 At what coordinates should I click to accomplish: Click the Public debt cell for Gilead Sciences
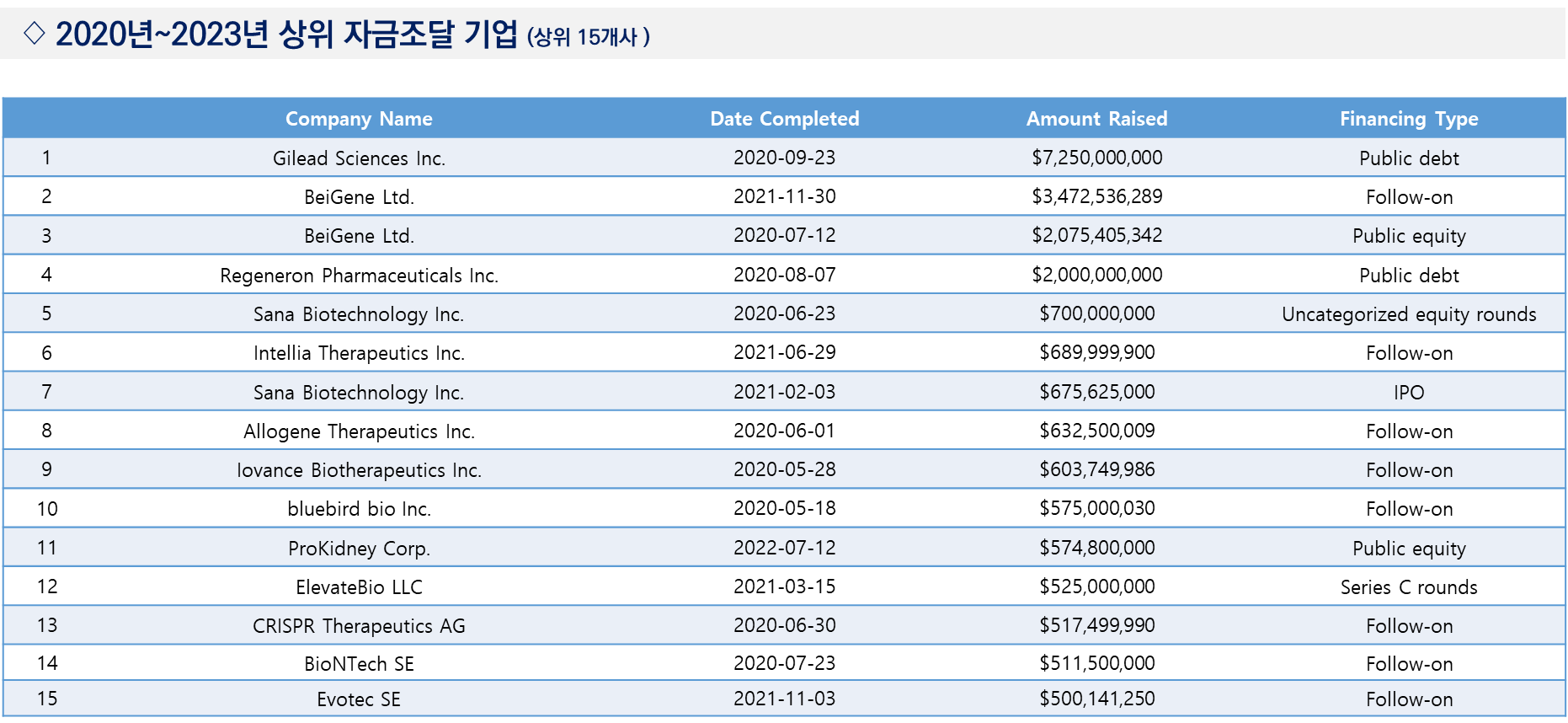[1409, 158]
